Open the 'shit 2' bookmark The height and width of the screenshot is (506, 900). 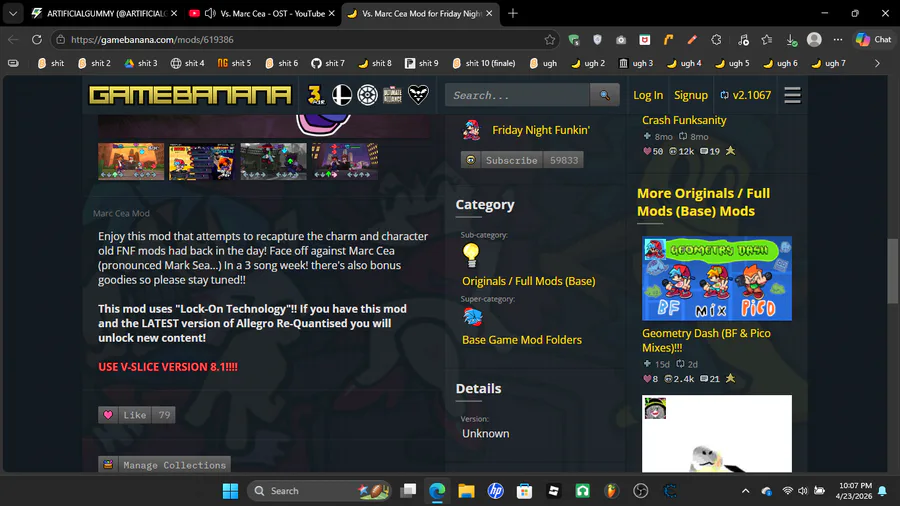tap(94, 63)
